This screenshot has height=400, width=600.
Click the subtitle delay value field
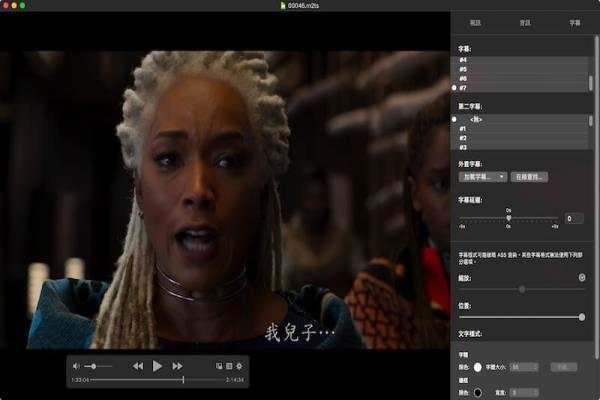coord(574,219)
